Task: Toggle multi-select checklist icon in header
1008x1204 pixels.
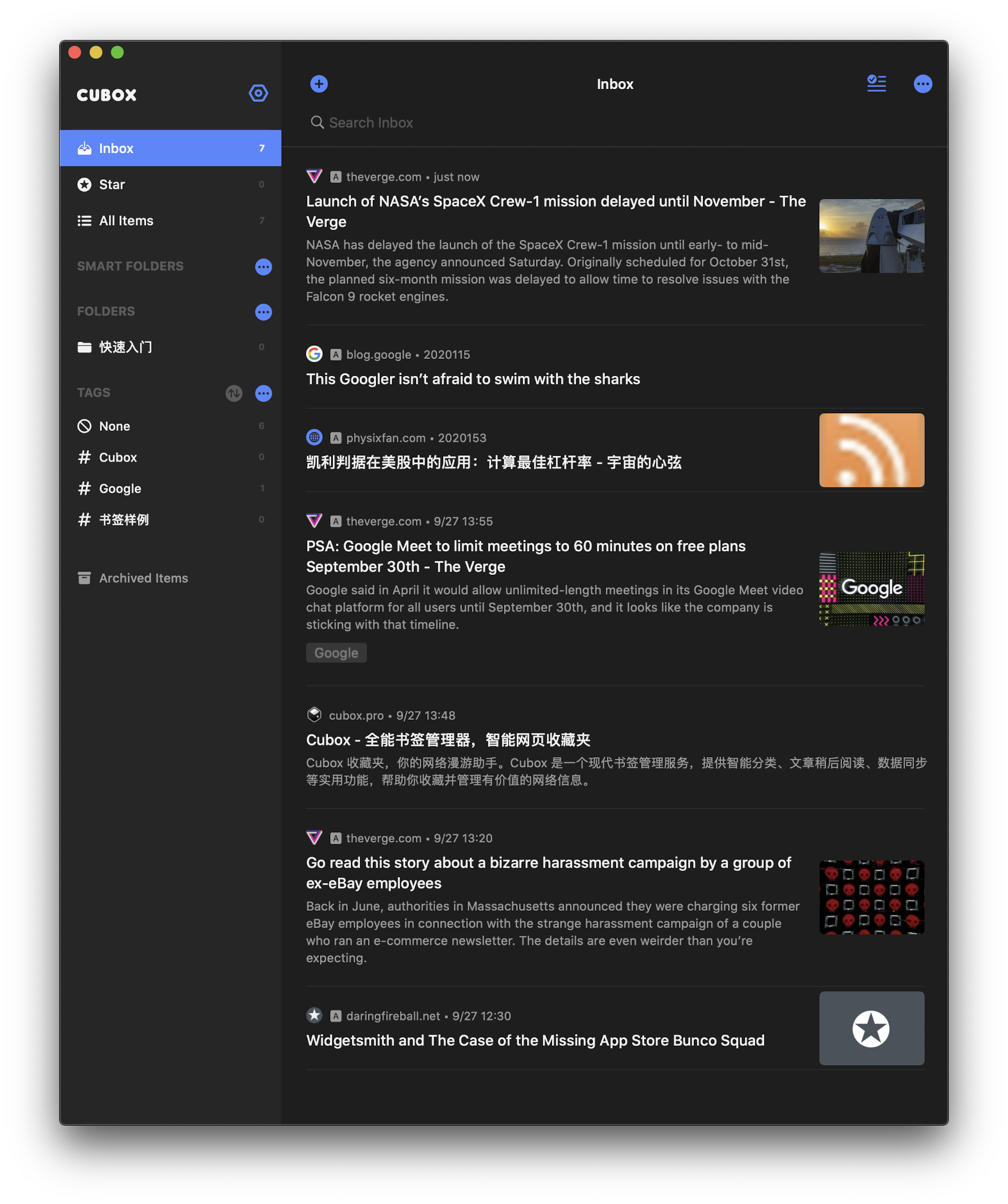Action: coord(876,84)
